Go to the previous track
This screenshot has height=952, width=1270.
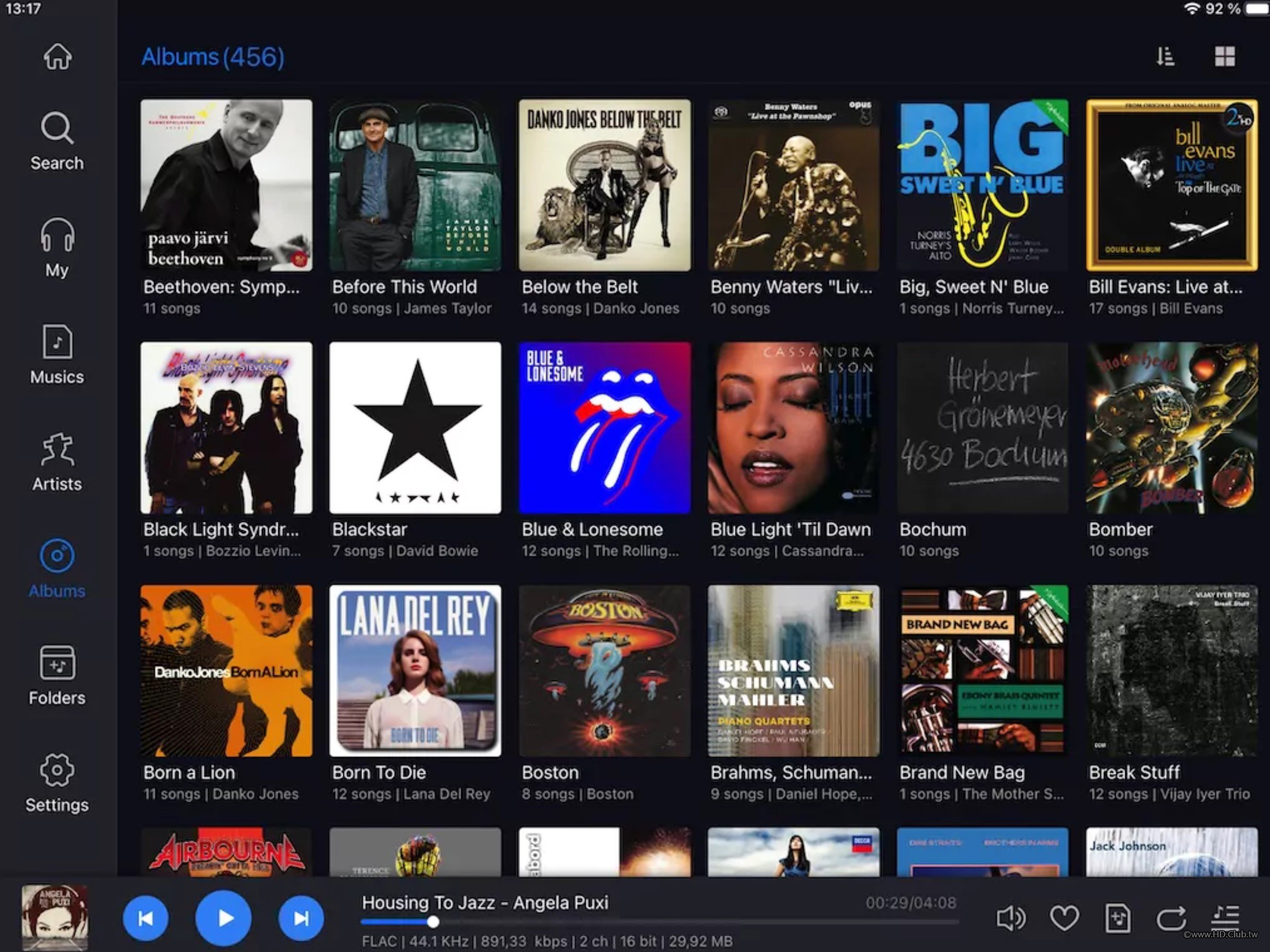[146, 918]
